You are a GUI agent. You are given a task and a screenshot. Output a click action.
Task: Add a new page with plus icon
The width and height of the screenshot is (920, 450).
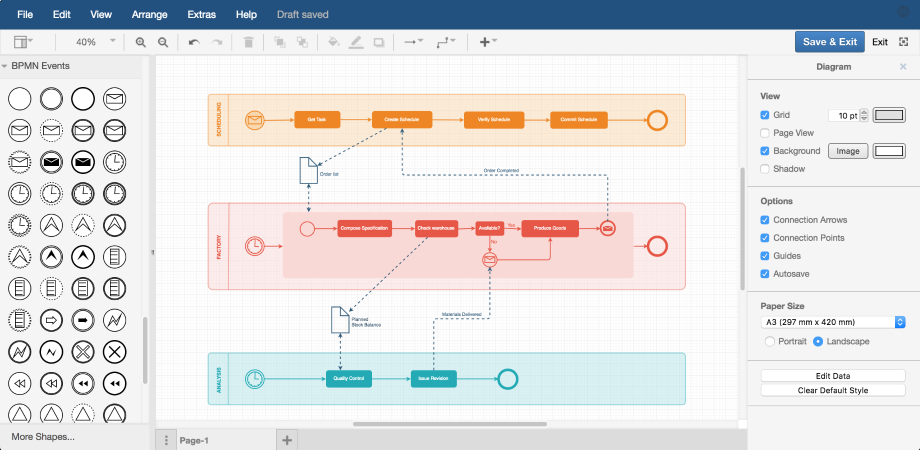pyautogui.click(x=287, y=439)
